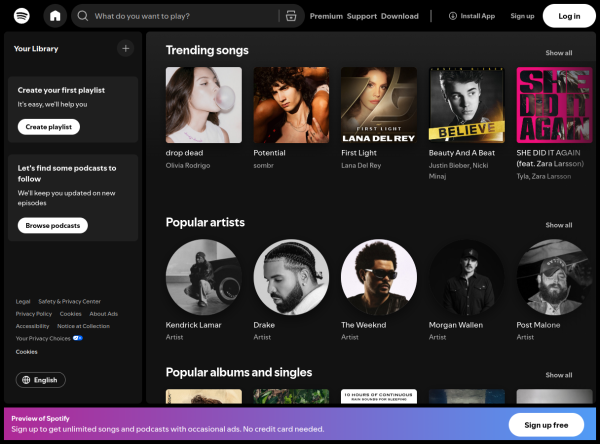Open the drop dead song cover
600x444 pixels.
click(x=203, y=105)
